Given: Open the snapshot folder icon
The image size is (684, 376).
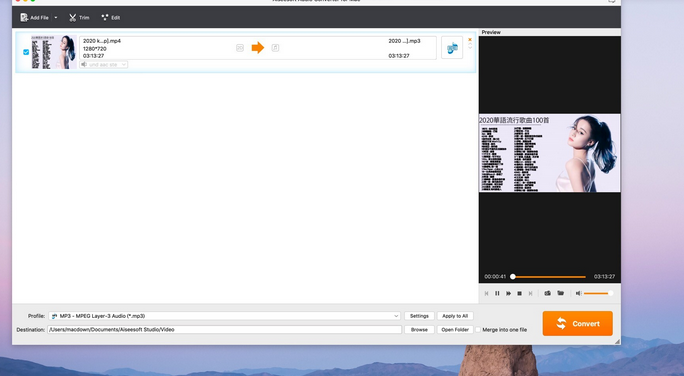Looking at the screenshot, I should pyautogui.click(x=561, y=293).
